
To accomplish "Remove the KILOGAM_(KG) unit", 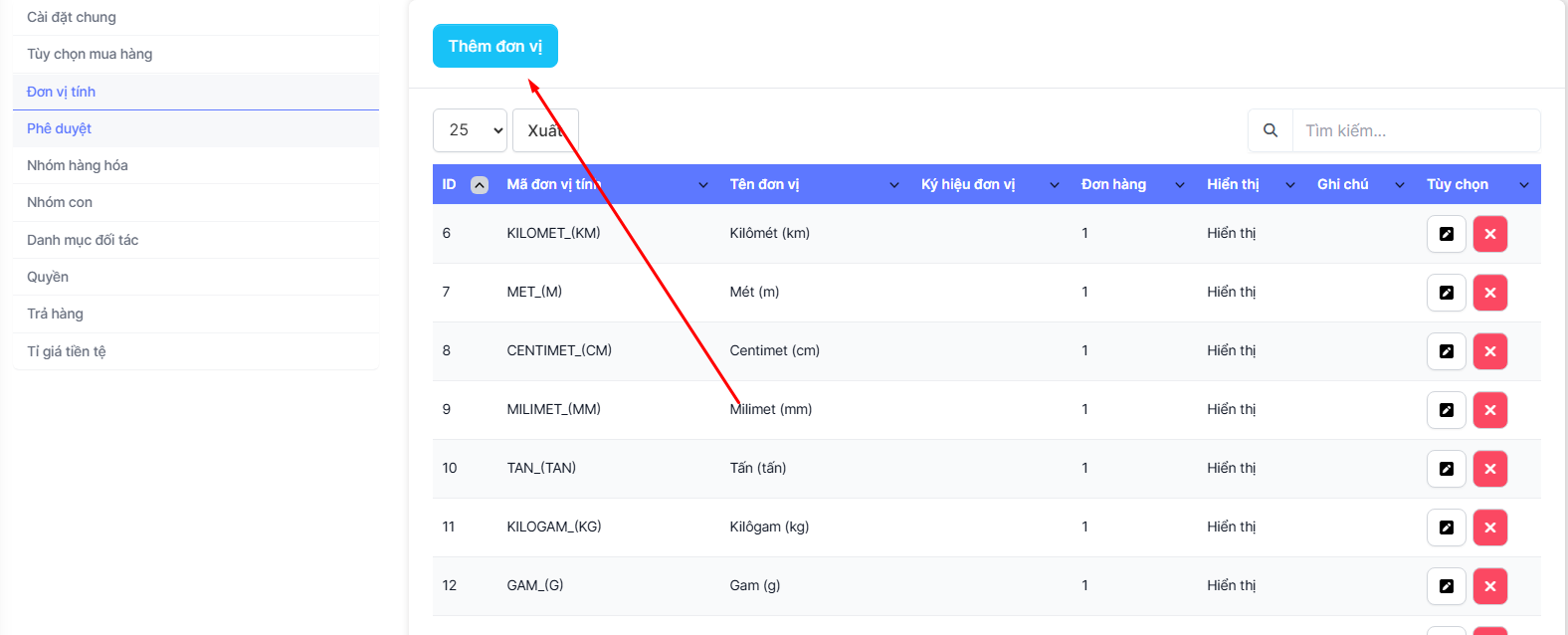I will (1489, 528).
